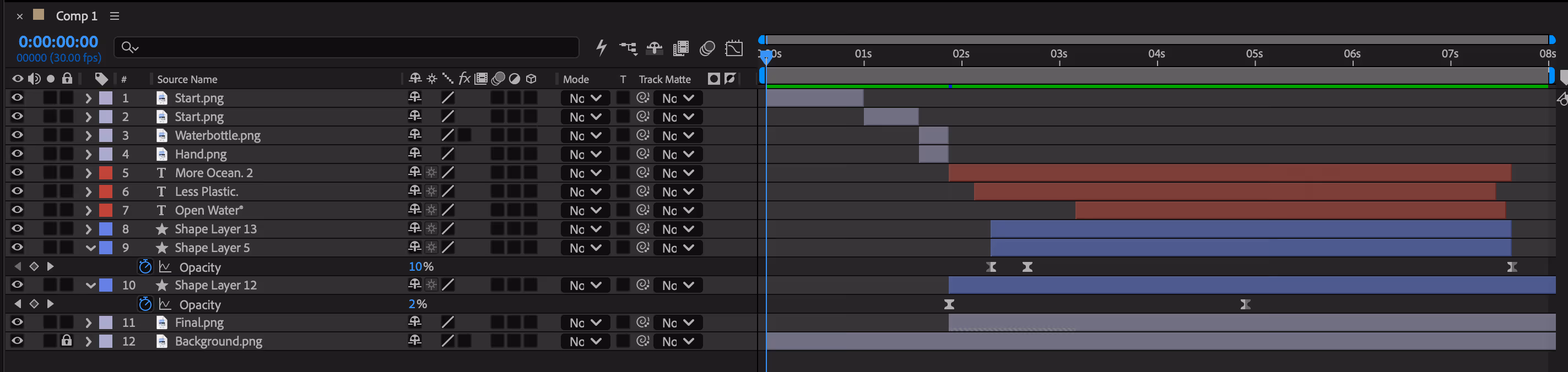Open Mode dropdown for Less Plastic. layer

coord(585,192)
